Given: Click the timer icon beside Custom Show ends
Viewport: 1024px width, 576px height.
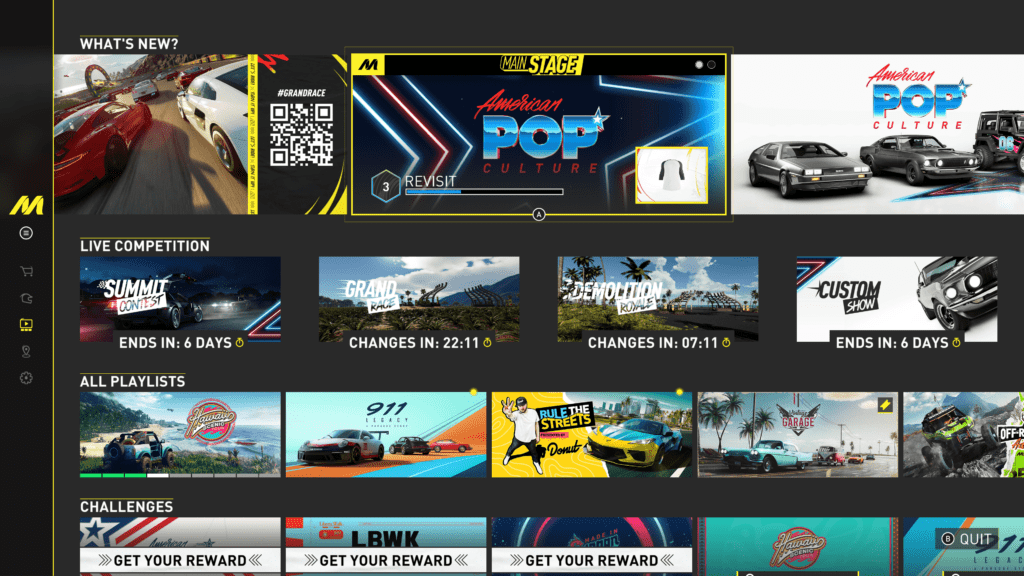Looking at the screenshot, I should (x=957, y=343).
